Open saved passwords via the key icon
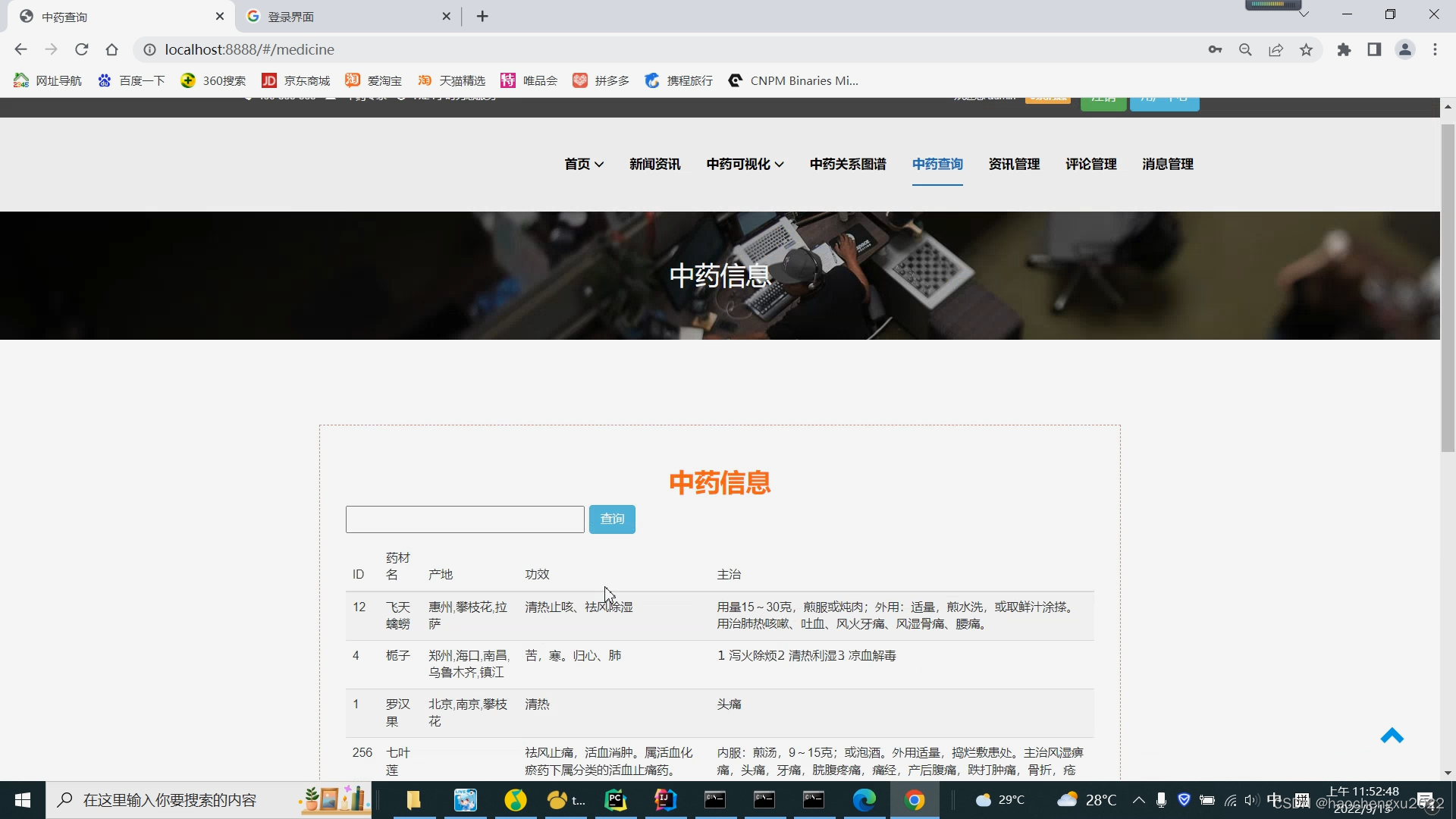1456x819 pixels. [1215, 49]
